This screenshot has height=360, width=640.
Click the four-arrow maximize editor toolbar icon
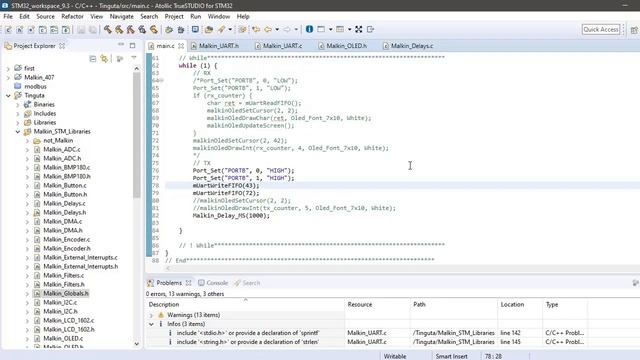358,29
